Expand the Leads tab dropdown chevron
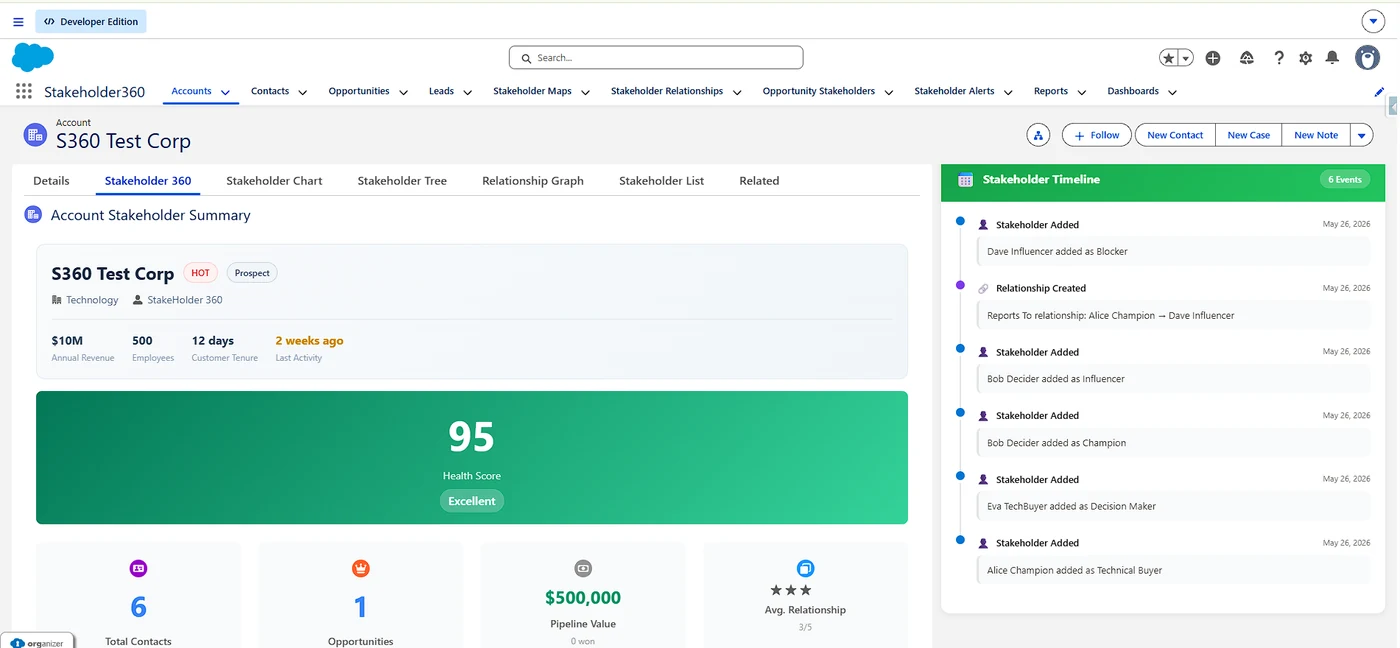 tap(467, 92)
